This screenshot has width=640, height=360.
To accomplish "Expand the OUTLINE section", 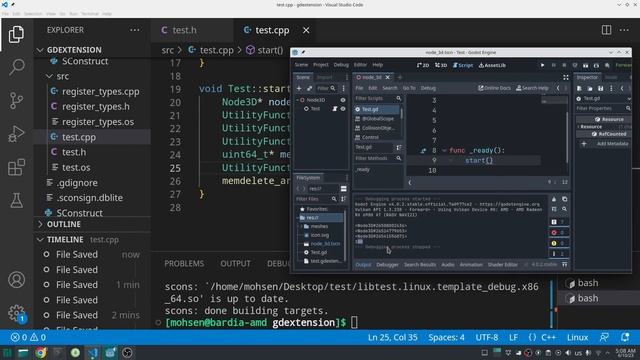I will coord(40,224).
